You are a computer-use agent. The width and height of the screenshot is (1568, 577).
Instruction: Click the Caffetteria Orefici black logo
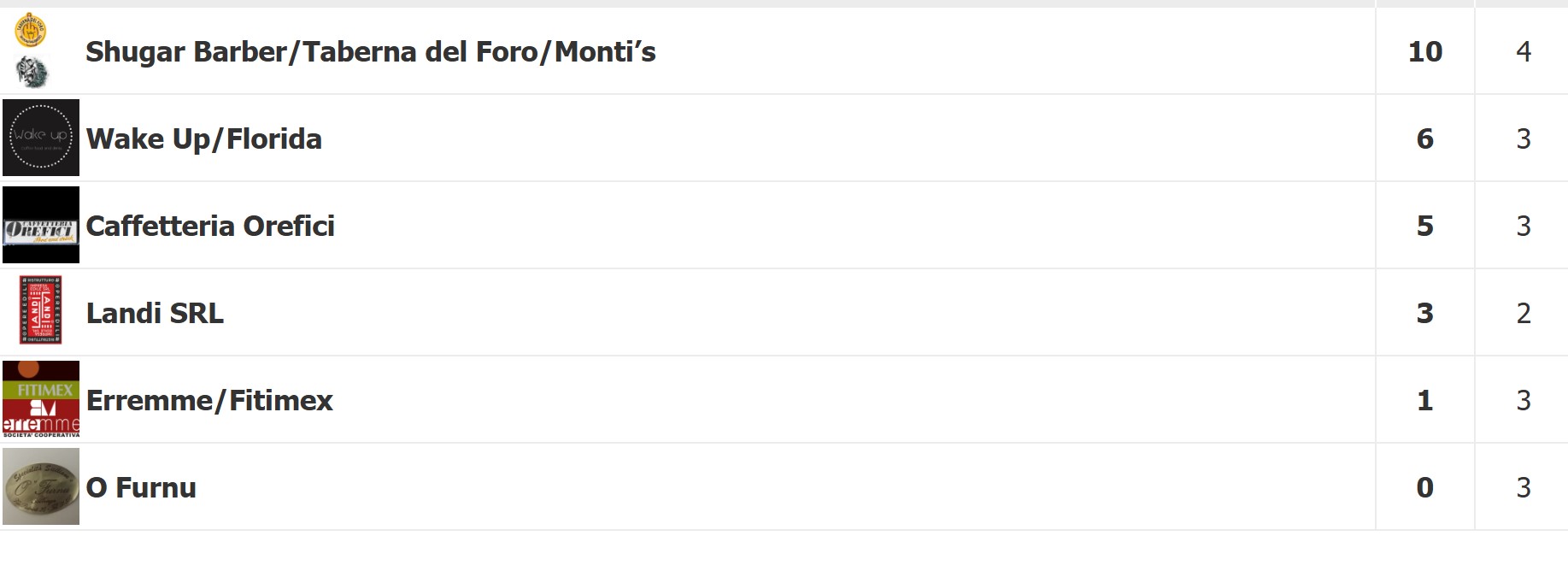[x=41, y=225]
